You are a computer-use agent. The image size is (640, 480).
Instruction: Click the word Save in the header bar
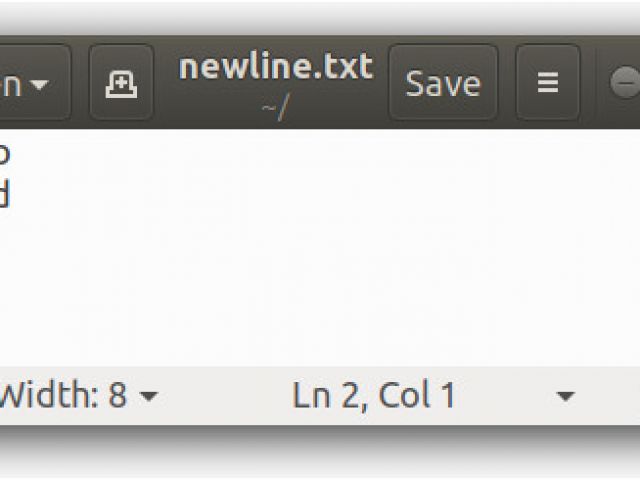[442, 83]
